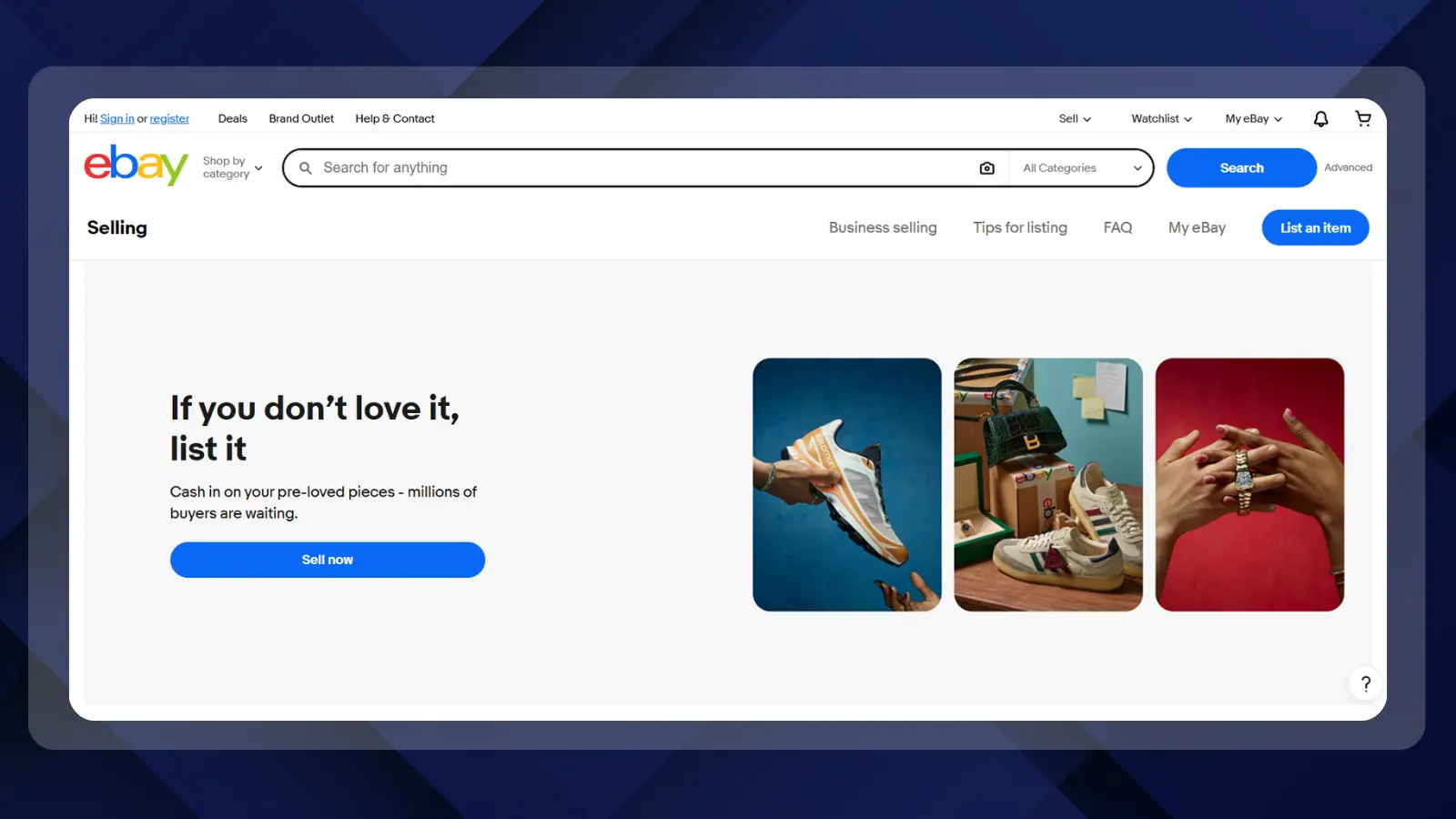Click the Selling page heading
The image size is (1456, 819).
point(117,227)
